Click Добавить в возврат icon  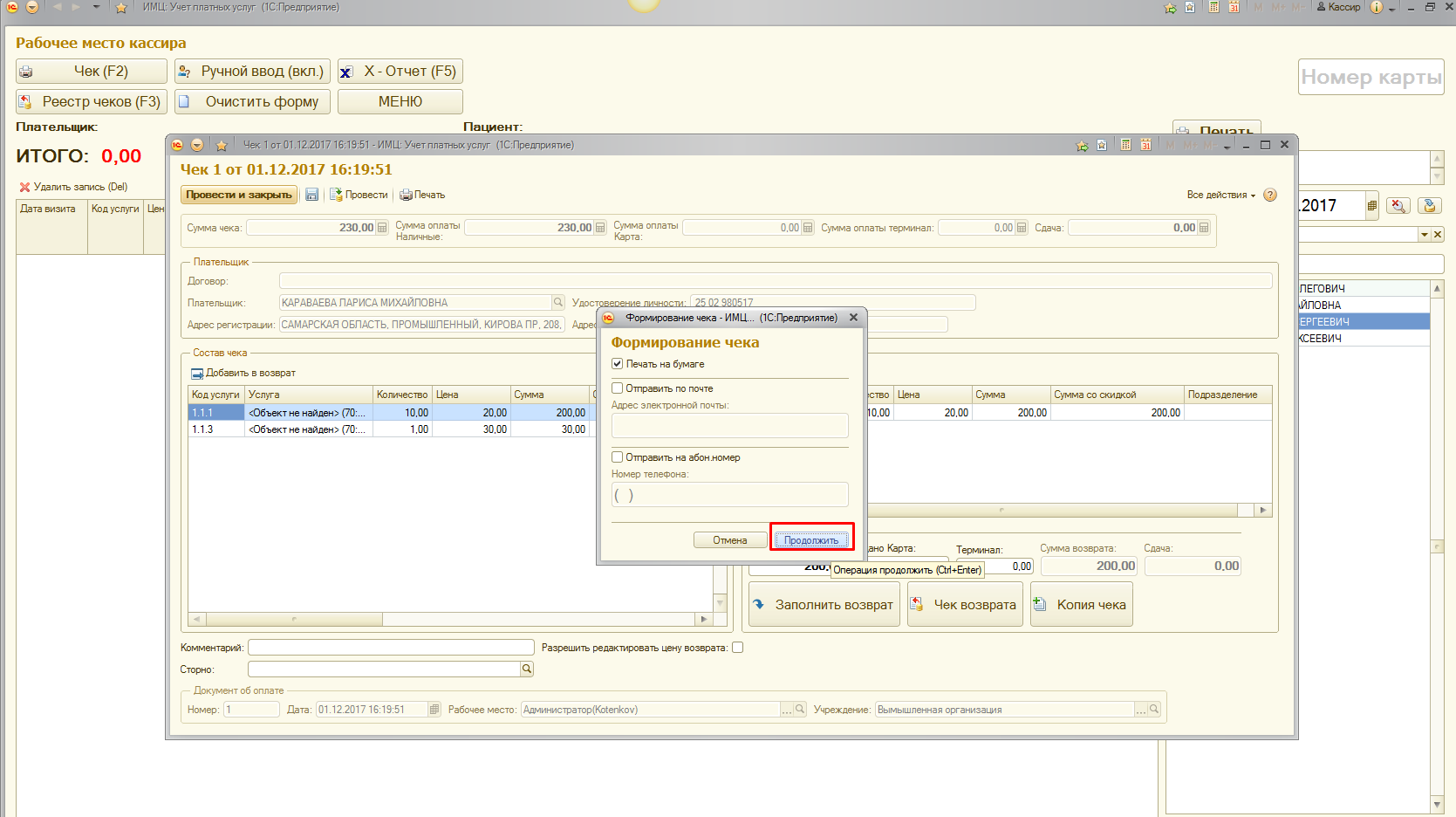click(x=197, y=374)
